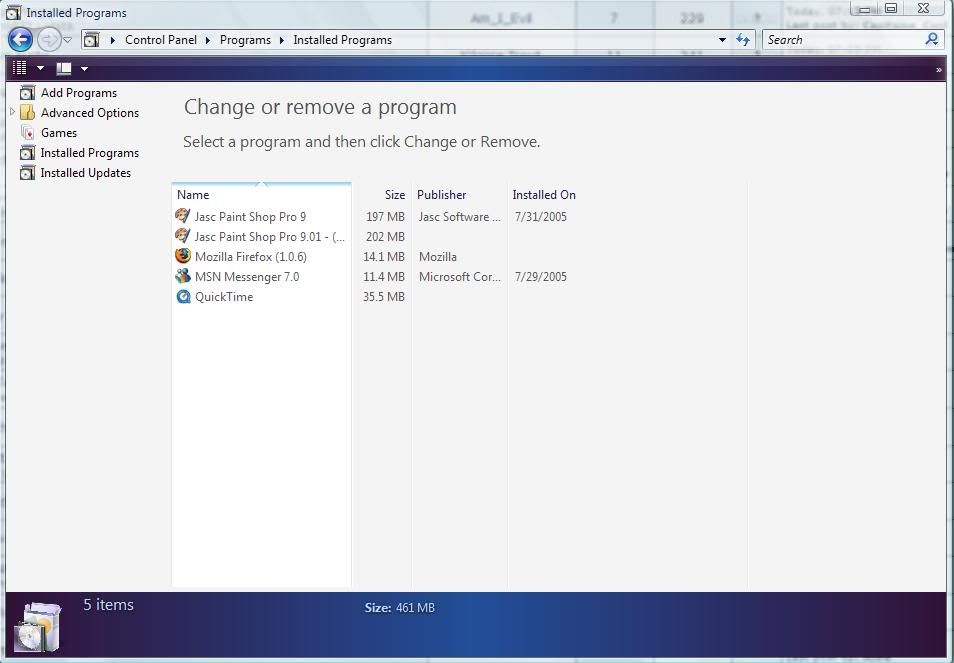
Task: Open Installed Updates in the sidebar
Action: point(86,173)
